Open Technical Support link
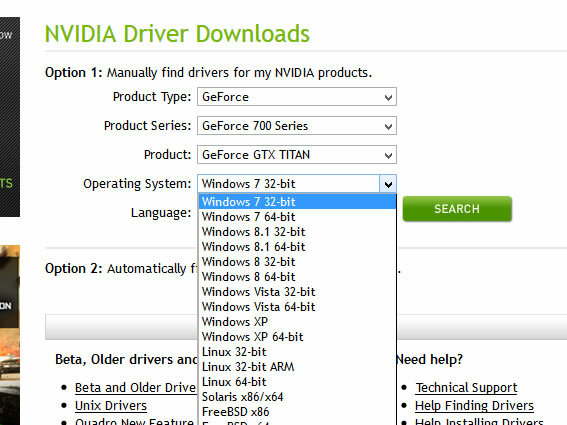This screenshot has height=425, width=567. point(466,387)
